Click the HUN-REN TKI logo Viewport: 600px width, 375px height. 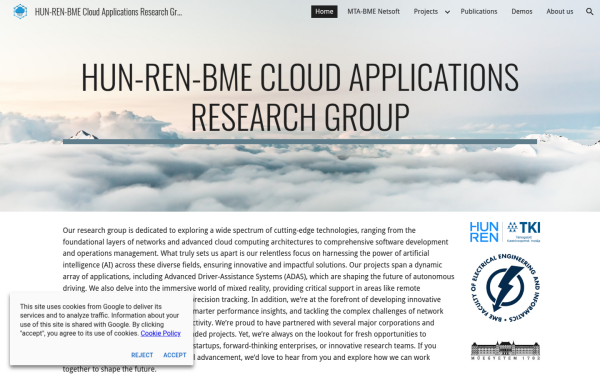point(505,232)
